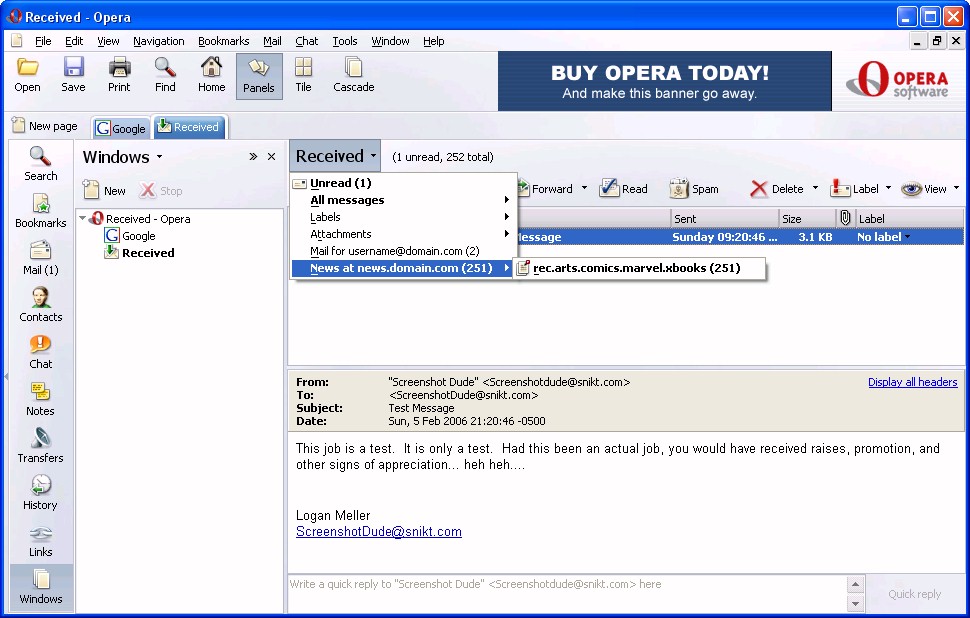Click the Open toolbar icon

[27, 75]
